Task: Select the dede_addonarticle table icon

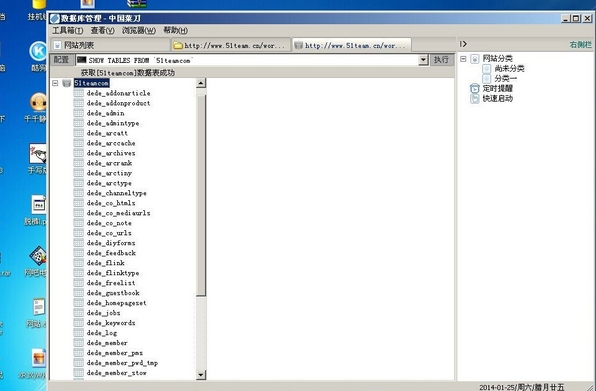Action: [x=79, y=93]
